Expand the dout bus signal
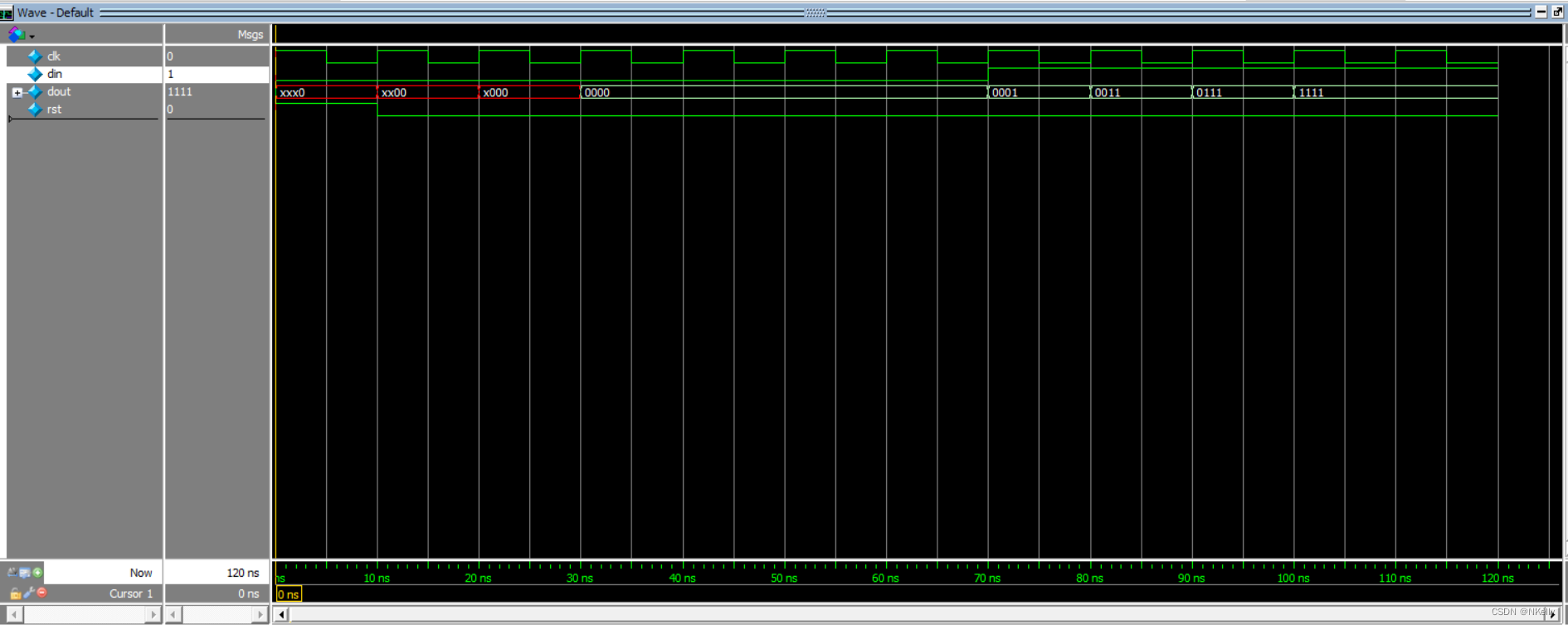1568x625 pixels. (17, 93)
